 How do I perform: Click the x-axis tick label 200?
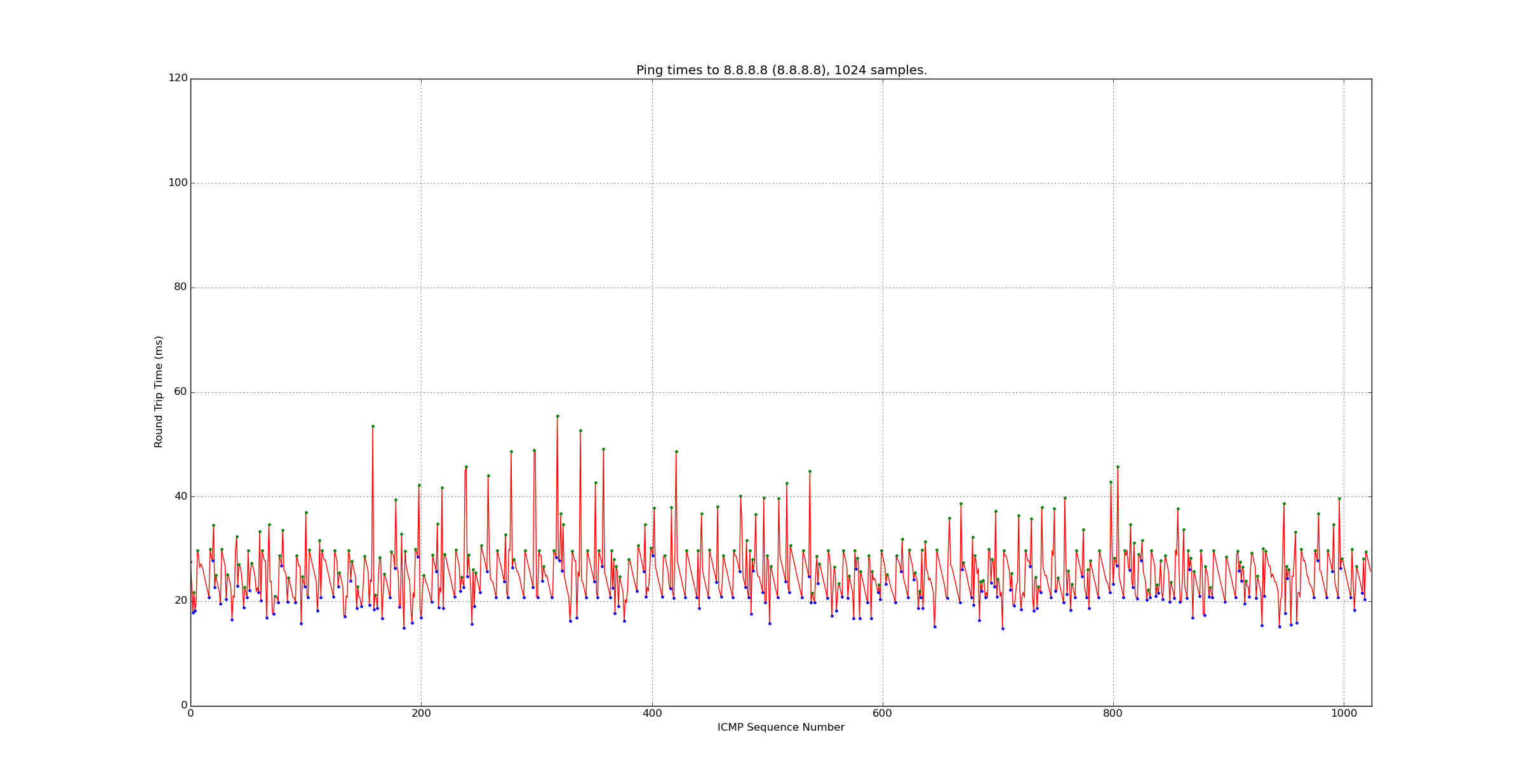(x=421, y=714)
